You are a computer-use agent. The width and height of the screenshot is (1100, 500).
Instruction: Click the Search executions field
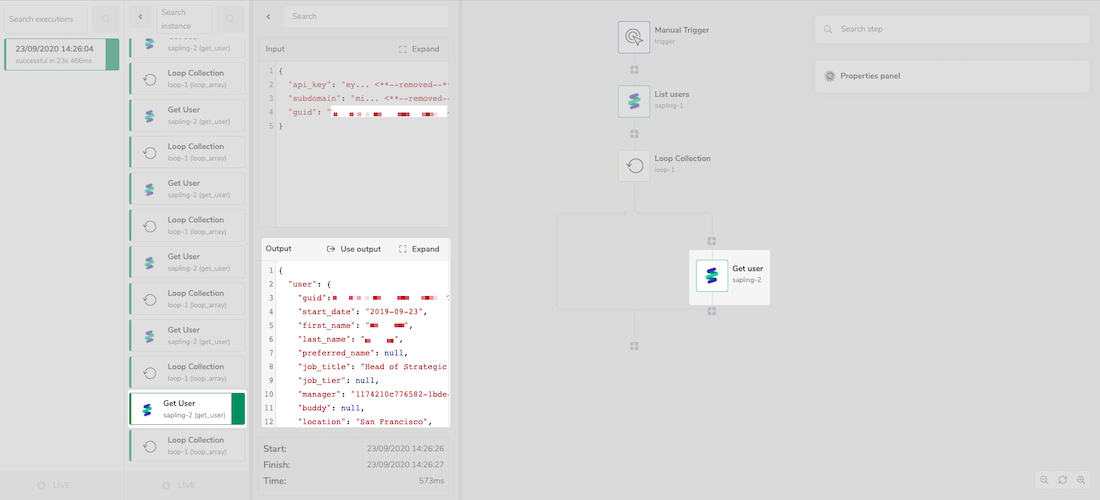click(45, 19)
